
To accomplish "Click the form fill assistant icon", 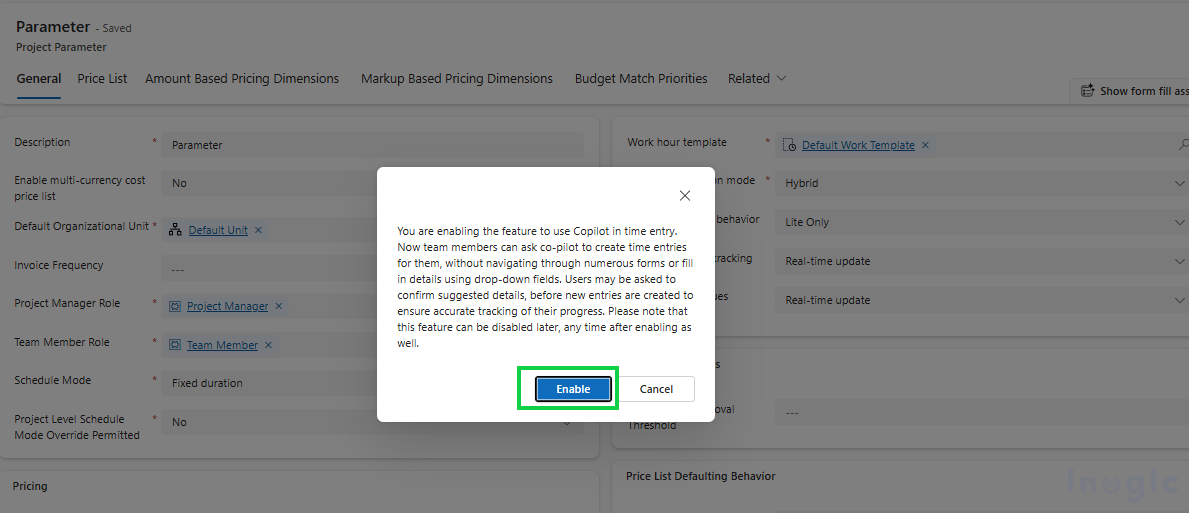I will click(x=1087, y=91).
